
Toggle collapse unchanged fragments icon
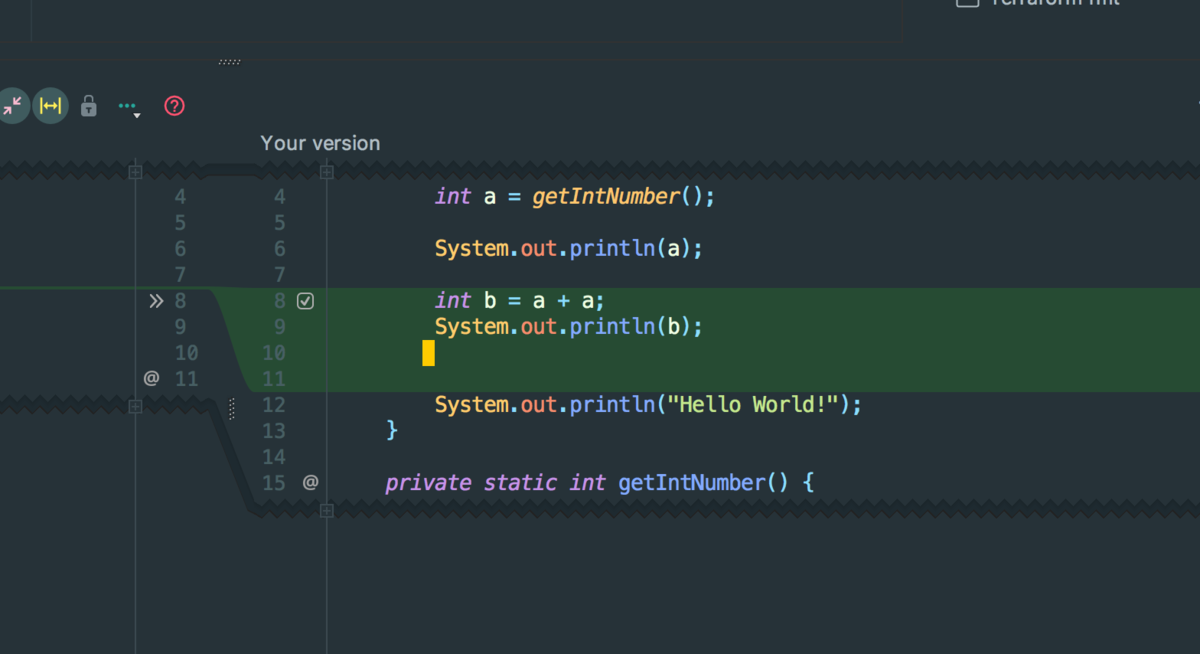tap(12, 105)
